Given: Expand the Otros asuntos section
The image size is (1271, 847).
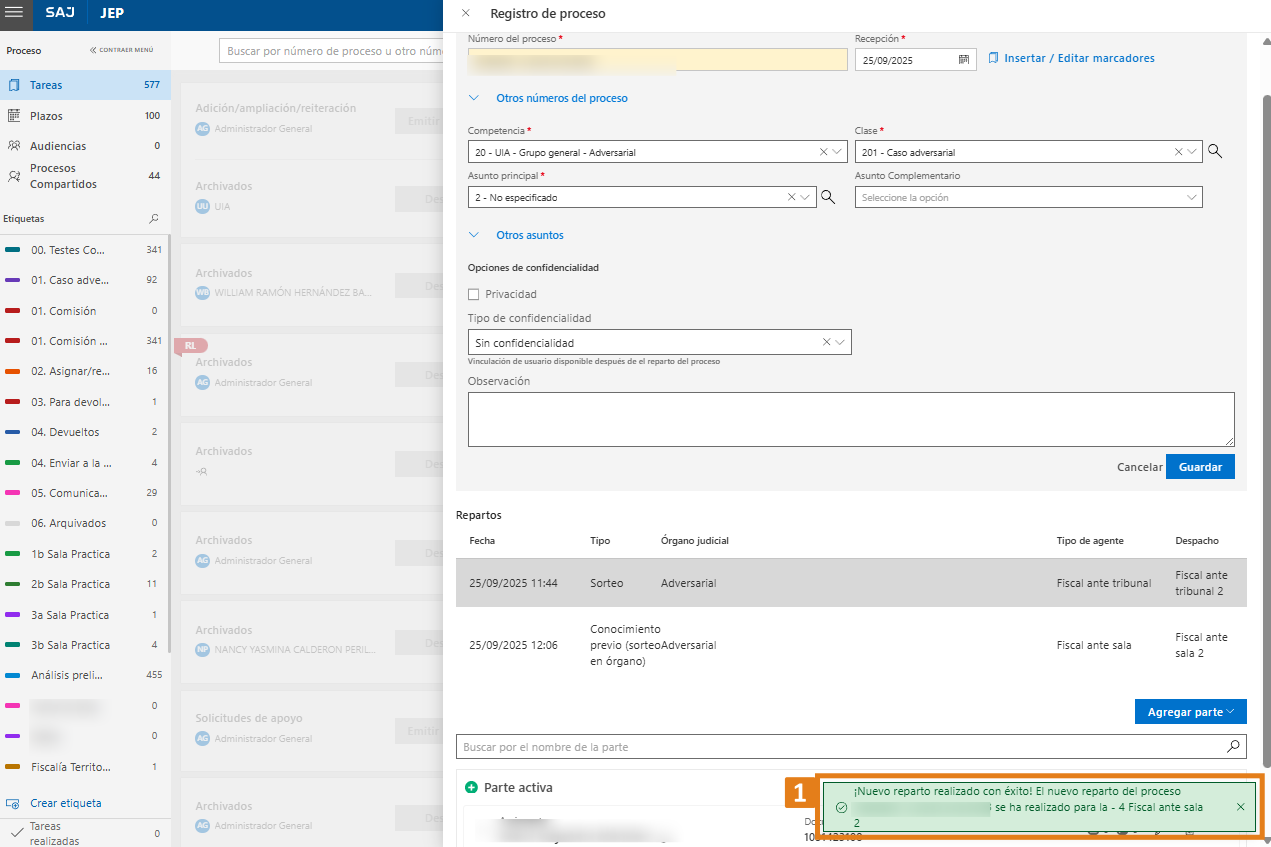Looking at the screenshot, I should tap(529, 235).
